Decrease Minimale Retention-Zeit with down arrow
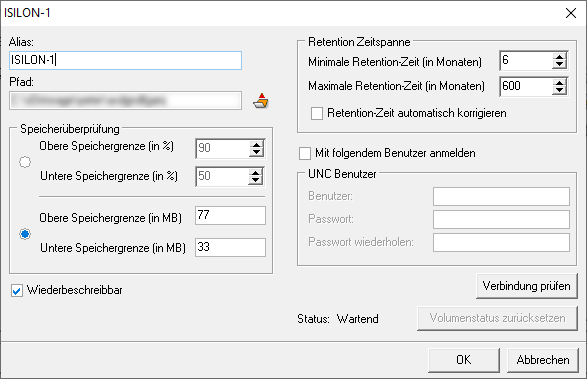This screenshot has height=379, width=587. (x=559, y=64)
